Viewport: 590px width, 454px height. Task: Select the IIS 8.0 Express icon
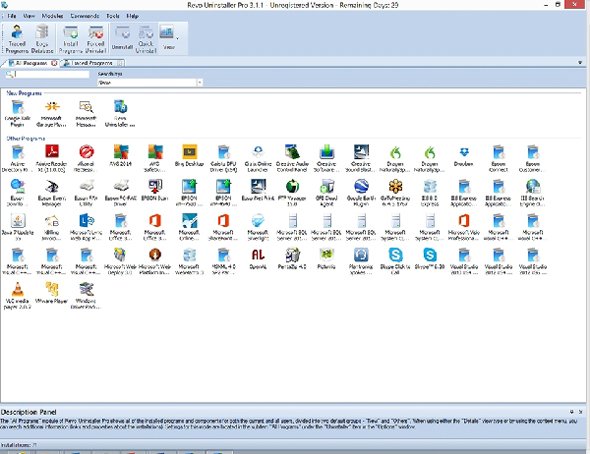tap(429, 193)
